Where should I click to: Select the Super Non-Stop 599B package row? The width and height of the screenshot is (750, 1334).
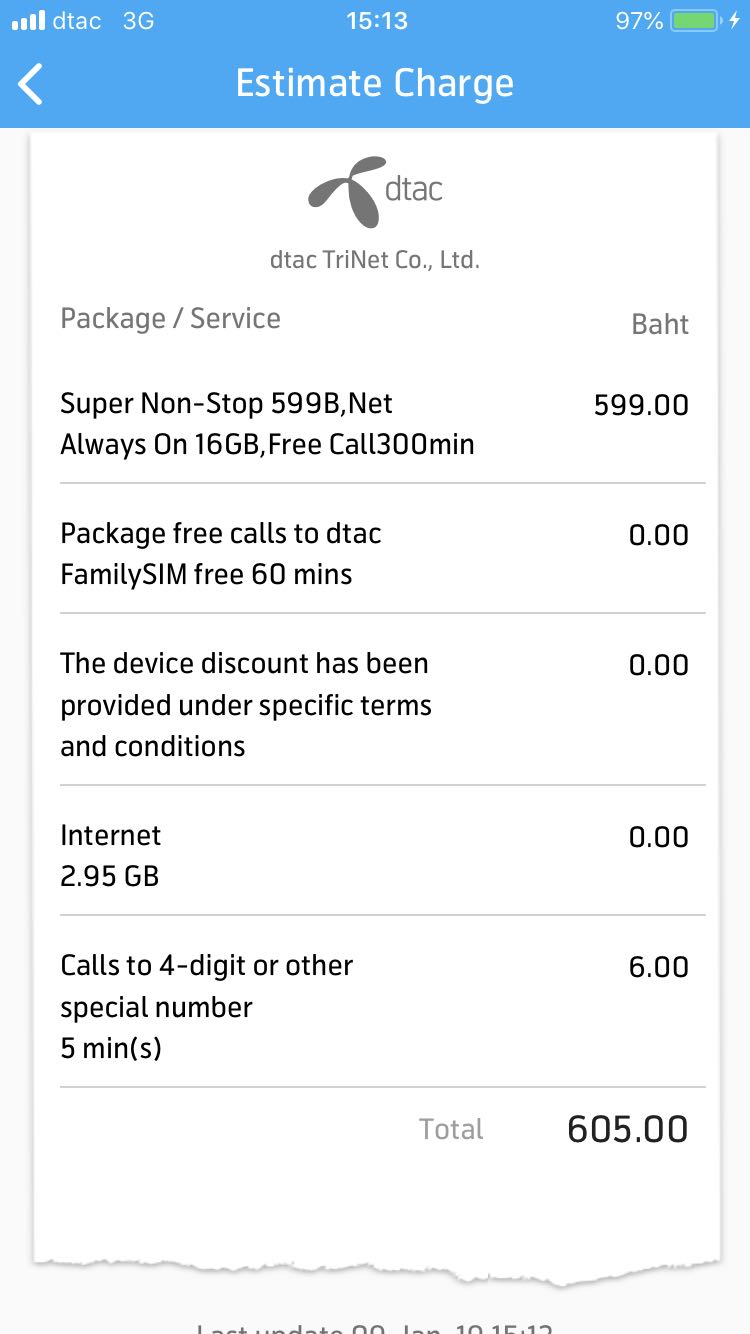click(267, 424)
